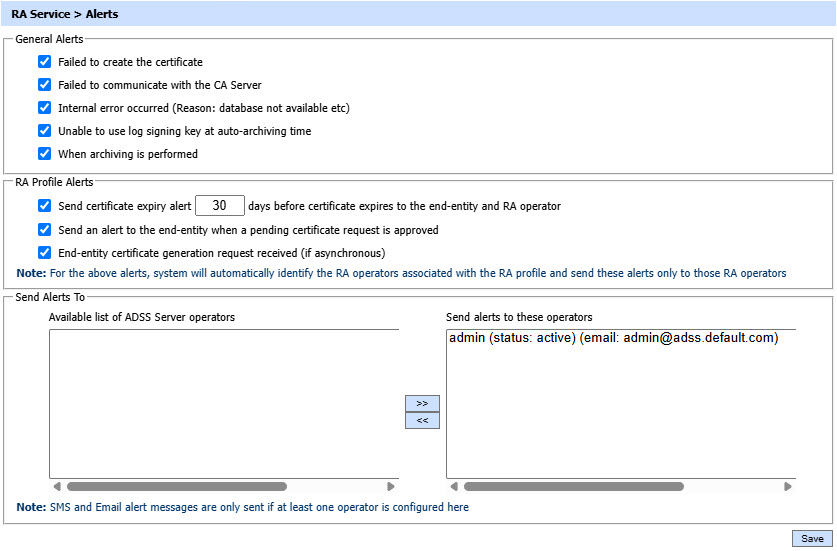
Task: Select the admin operator in alerts list
Action: [x=613, y=338]
